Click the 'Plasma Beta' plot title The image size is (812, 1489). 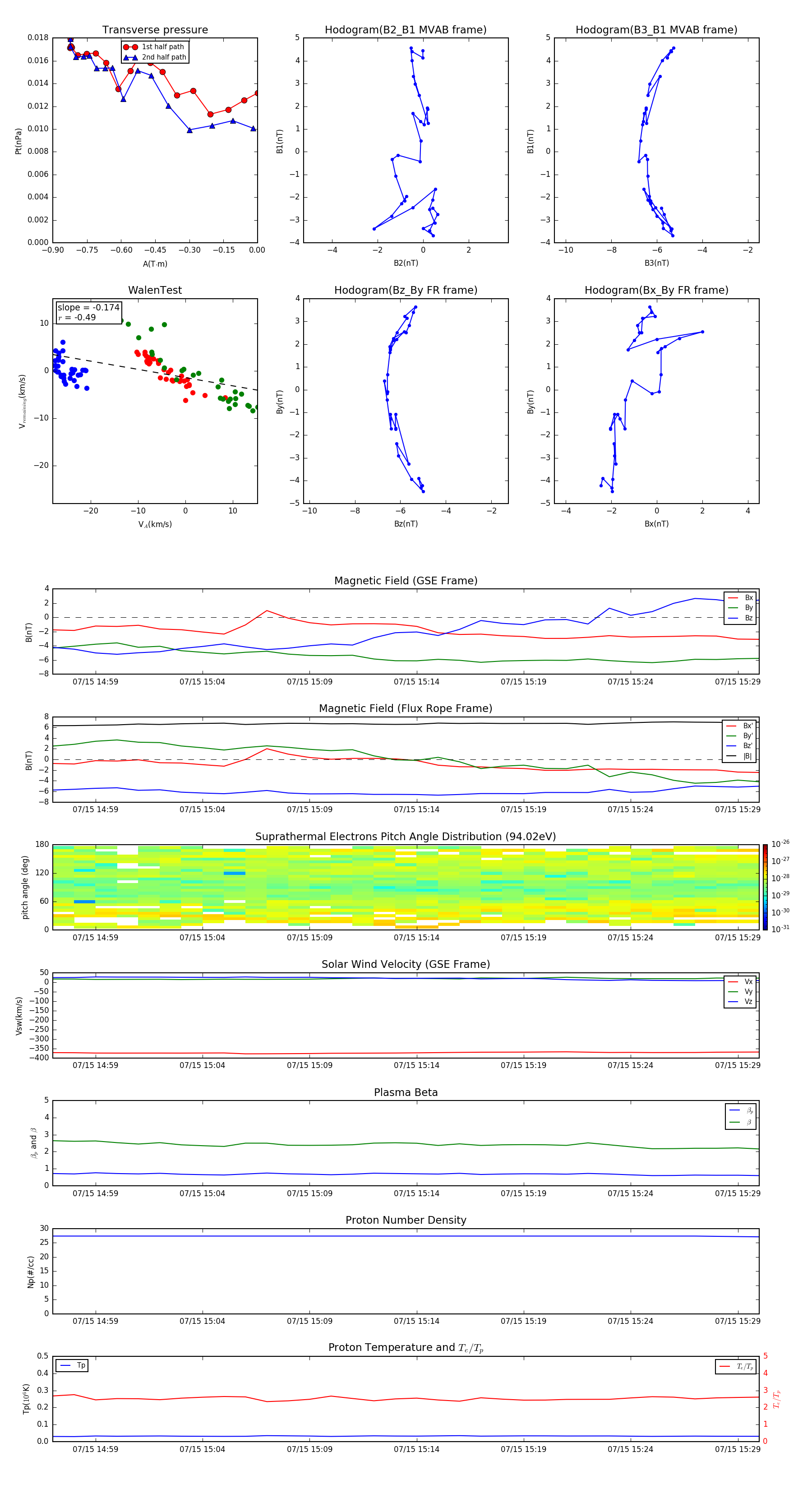pyautogui.click(x=406, y=1093)
